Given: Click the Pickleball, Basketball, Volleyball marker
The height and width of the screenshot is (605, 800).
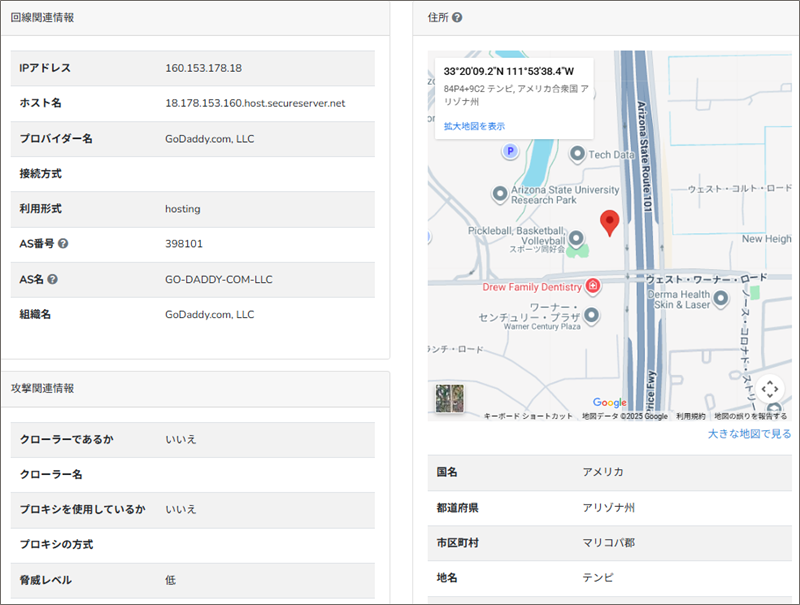Looking at the screenshot, I should (x=576, y=238).
